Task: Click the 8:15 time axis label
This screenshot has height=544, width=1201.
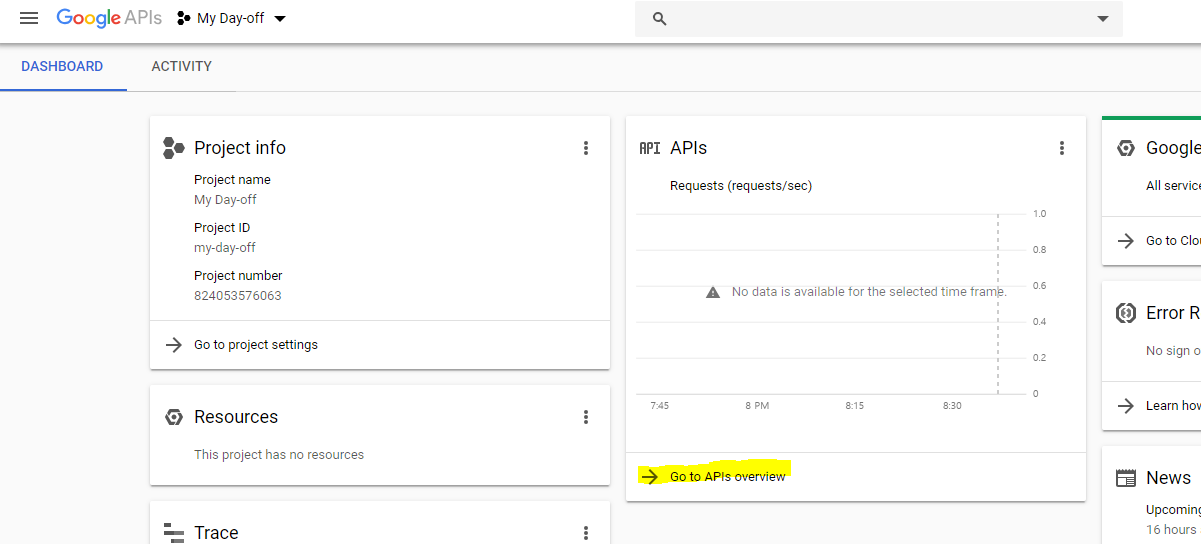Action: [x=854, y=406]
